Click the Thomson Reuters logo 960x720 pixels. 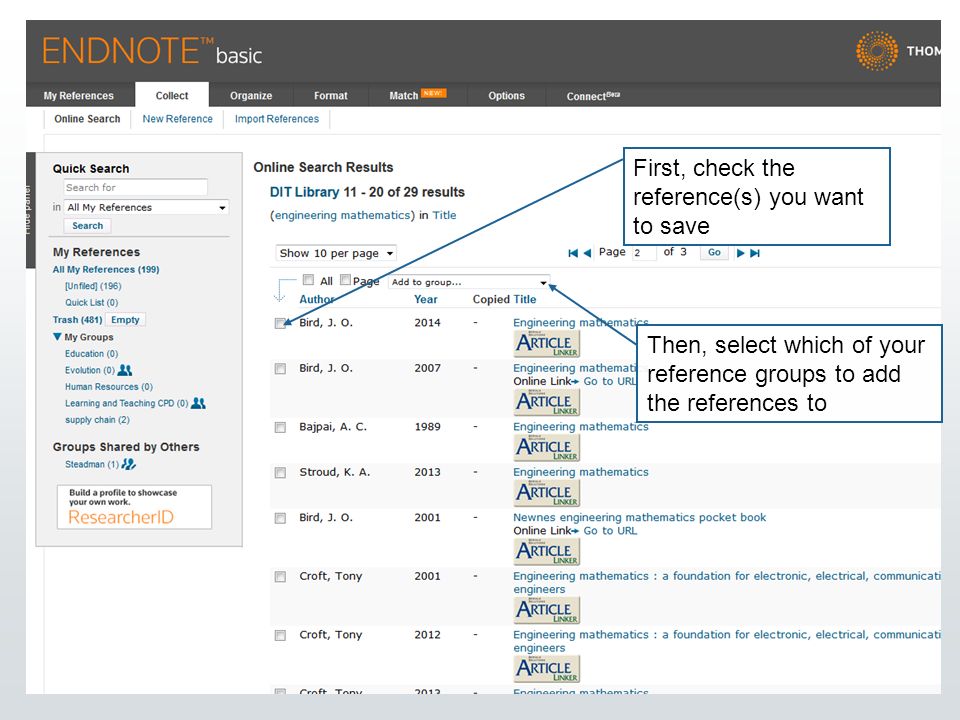click(898, 51)
